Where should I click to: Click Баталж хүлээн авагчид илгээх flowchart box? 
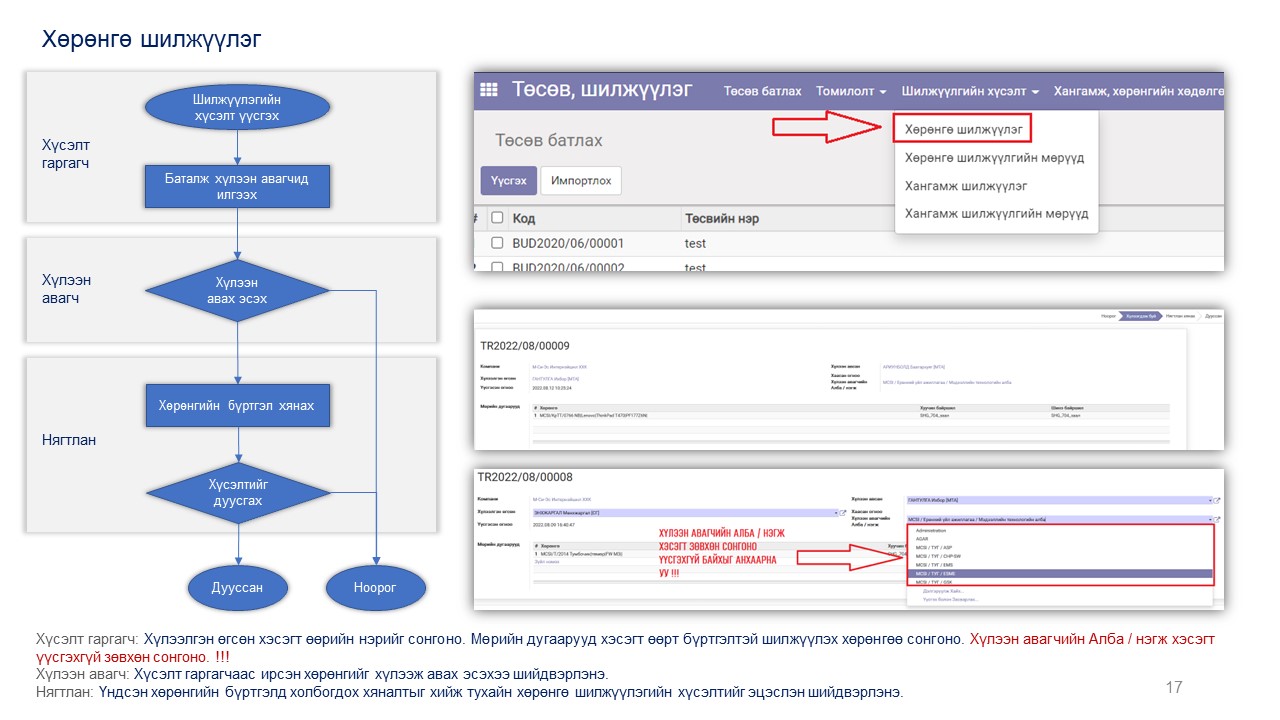[x=237, y=187]
